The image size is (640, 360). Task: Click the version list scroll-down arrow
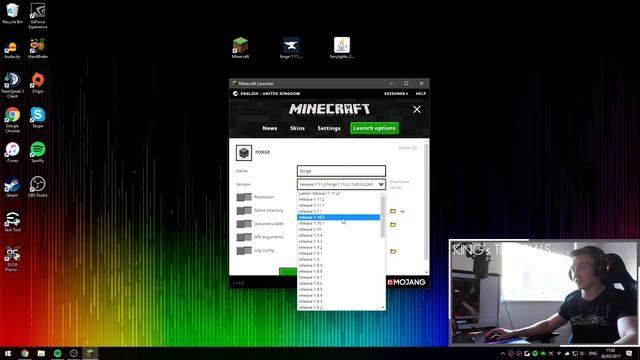383,307
